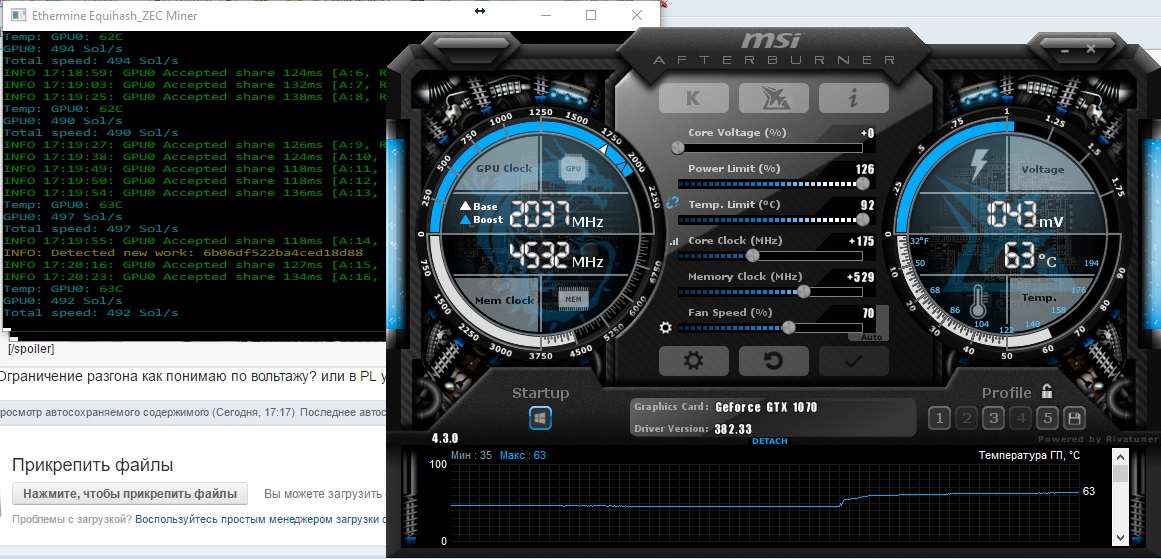
Task: Click 'Total speed: 492 Sol/s' console line
Action: 91,312
